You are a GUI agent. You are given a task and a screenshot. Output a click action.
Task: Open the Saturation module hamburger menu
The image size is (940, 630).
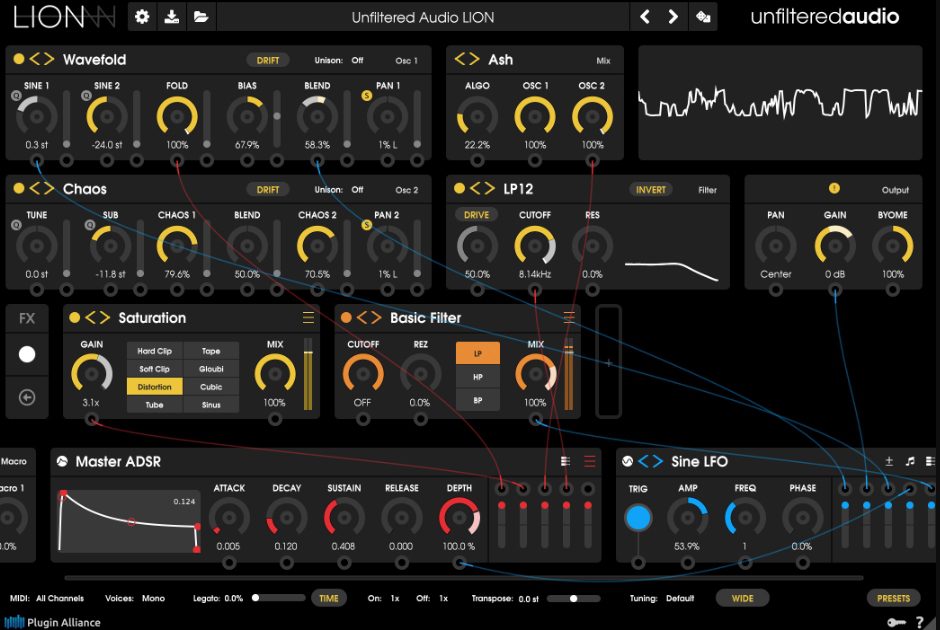coord(308,318)
